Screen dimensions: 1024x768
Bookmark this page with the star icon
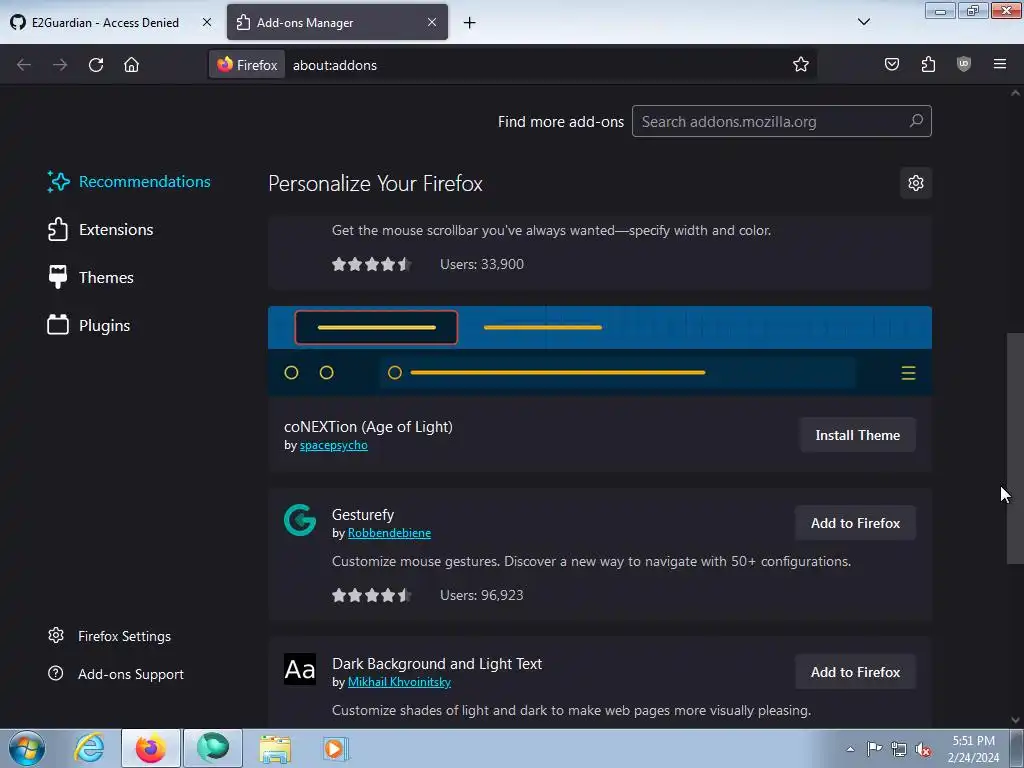[x=801, y=65]
